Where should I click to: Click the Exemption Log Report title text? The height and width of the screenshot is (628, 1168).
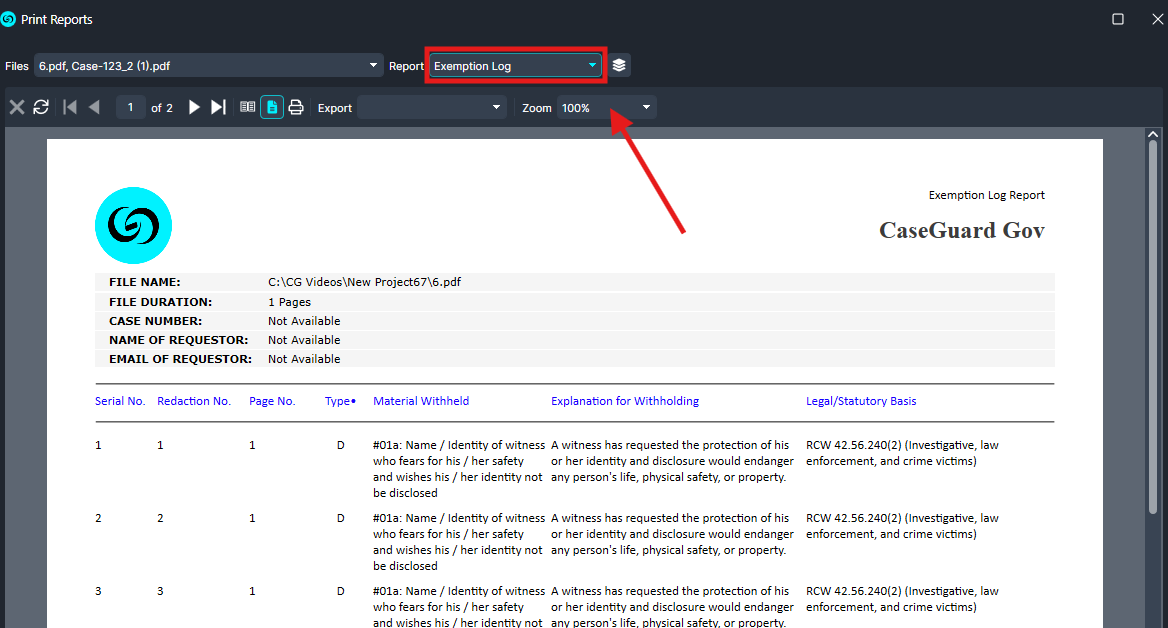(986, 195)
